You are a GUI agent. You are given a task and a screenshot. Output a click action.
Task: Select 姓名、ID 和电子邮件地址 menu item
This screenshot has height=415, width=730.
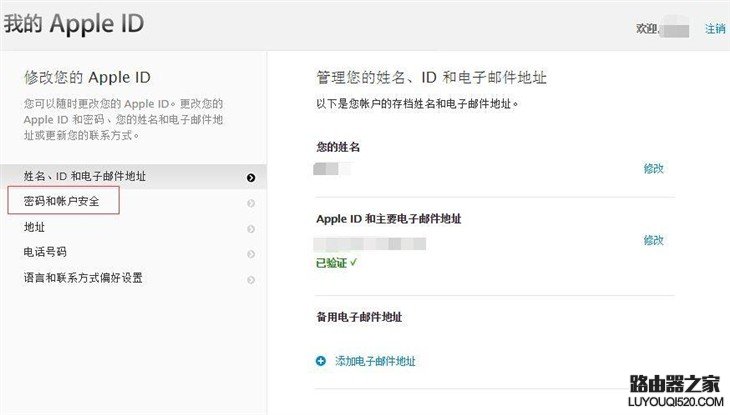pos(85,177)
